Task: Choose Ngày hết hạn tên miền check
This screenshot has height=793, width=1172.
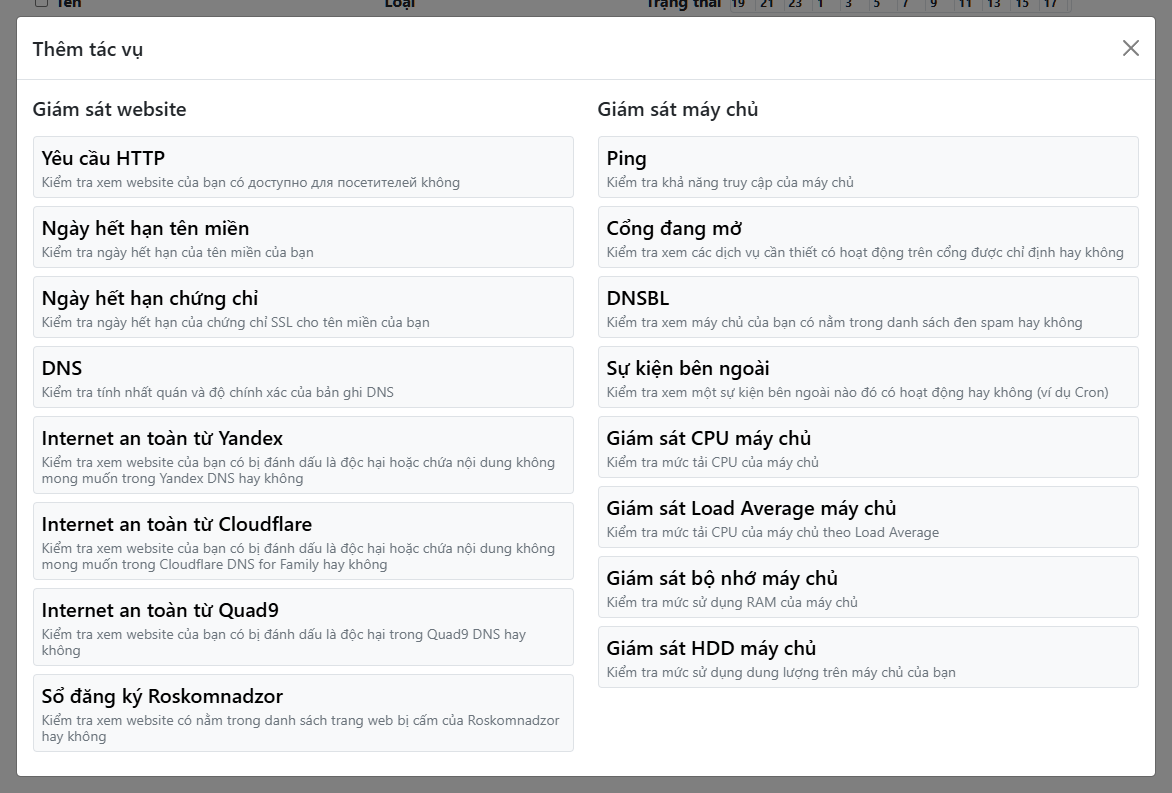Action: click(x=303, y=238)
